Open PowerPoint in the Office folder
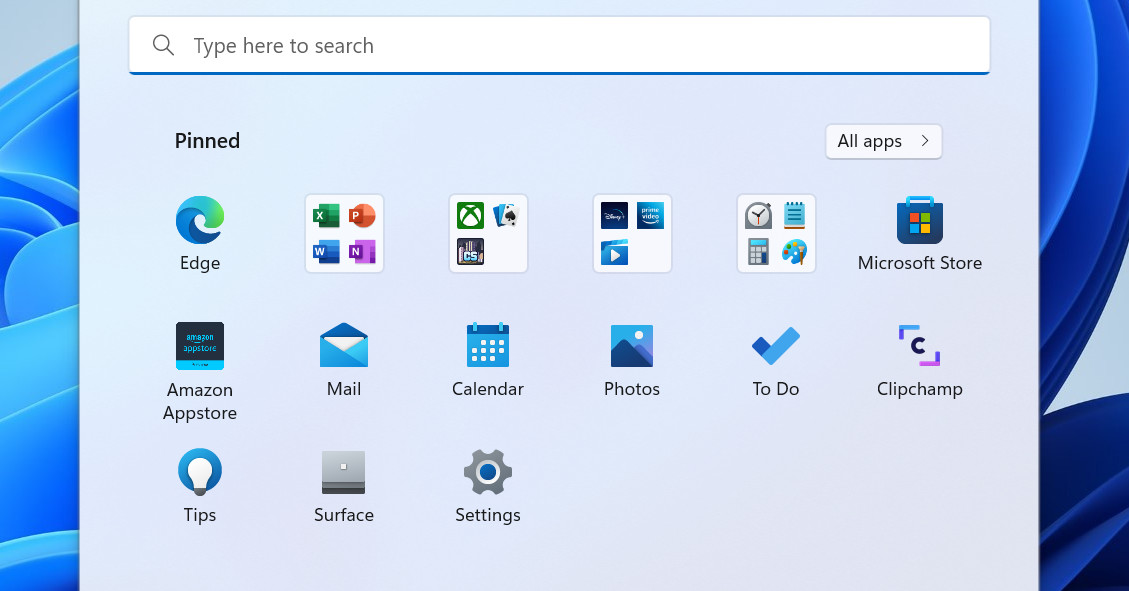 362,216
